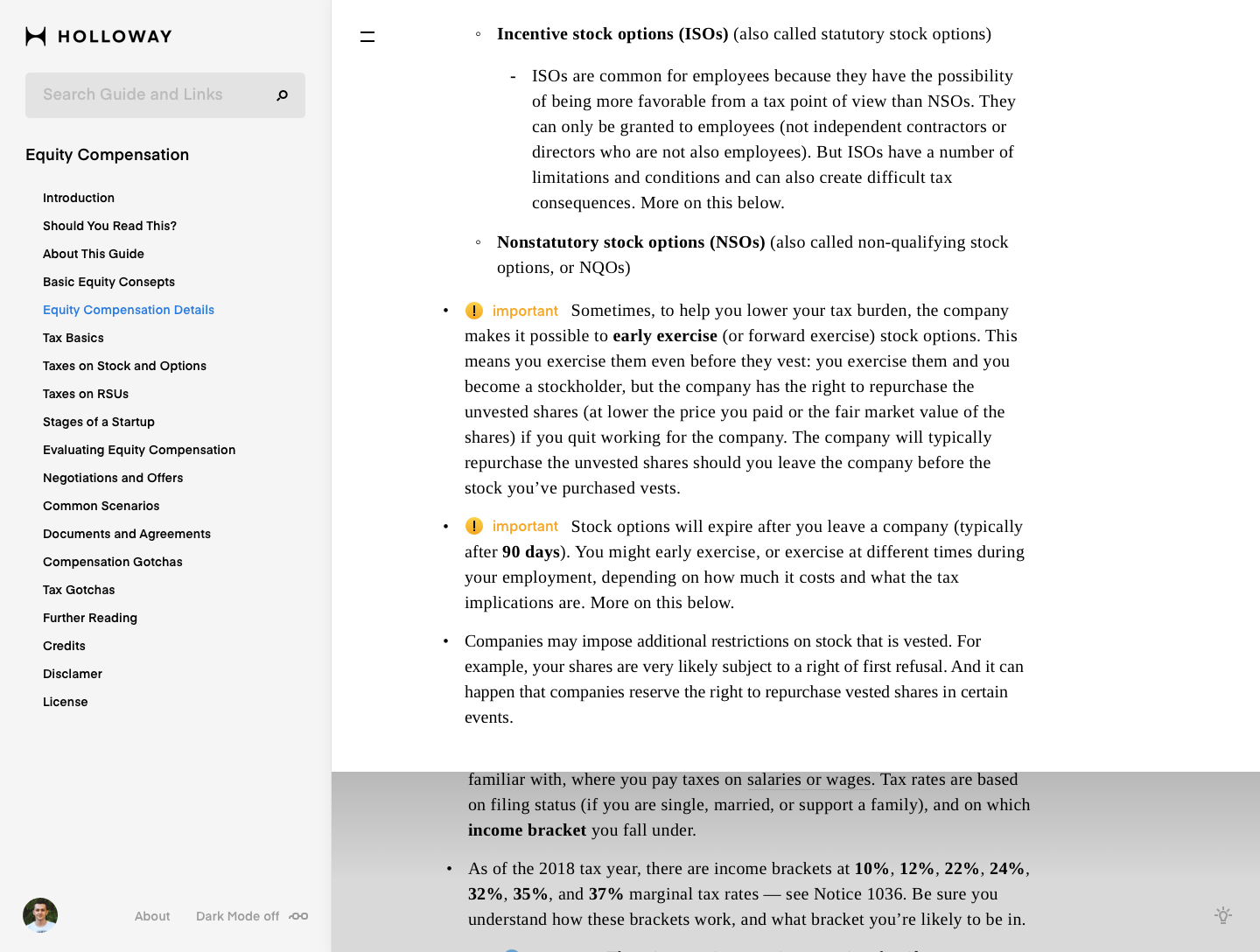Image resolution: width=1260 pixels, height=952 pixels.
Task: Open Compensation Gotchas section
Action: click(113, 562)
